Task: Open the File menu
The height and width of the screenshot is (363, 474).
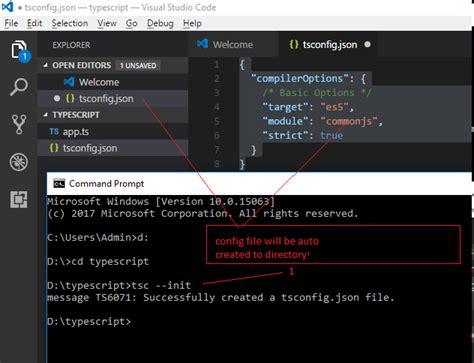Action: 11,23
